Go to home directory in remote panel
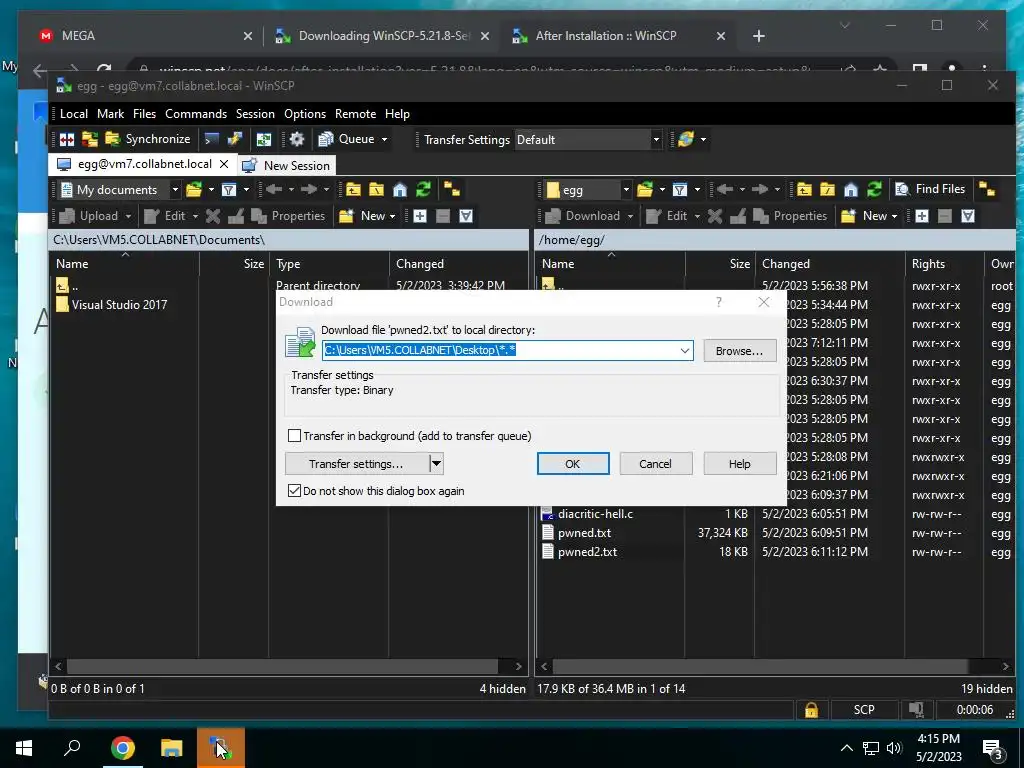Screen dimensions: 1024x768 (x=850, y=190)
